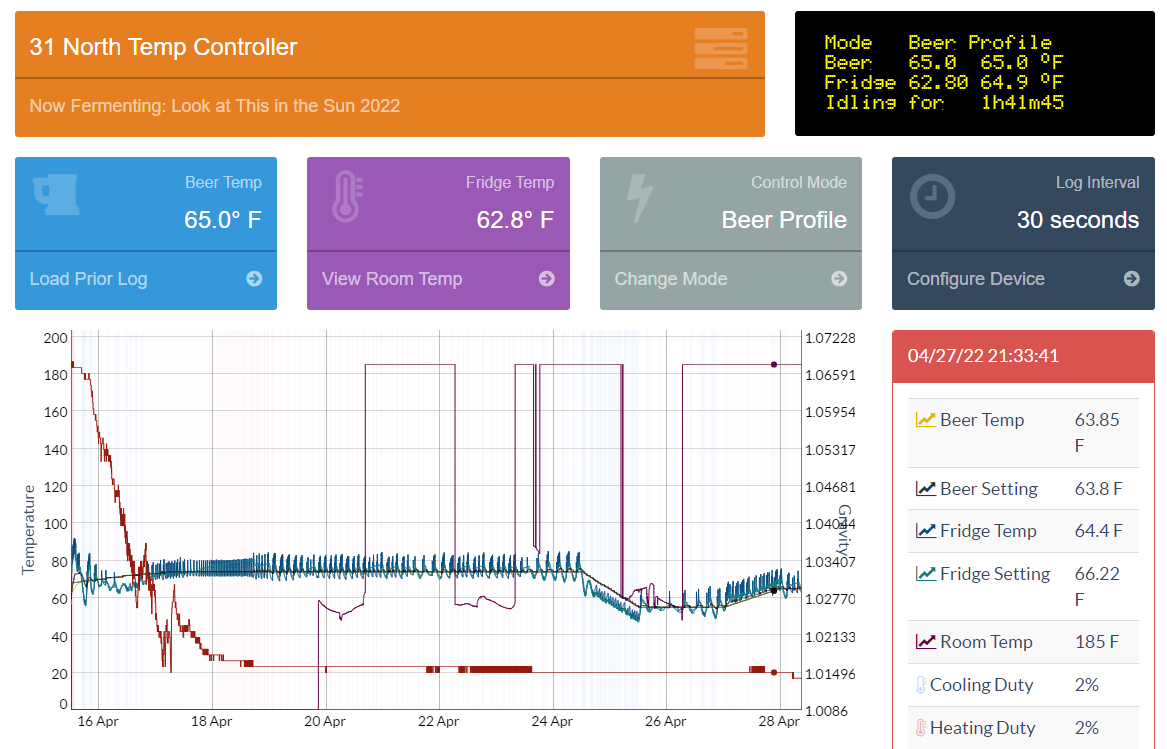Click the Beer Temp legend chart icon
The image size is (1167, 749).
(x=925, y=420)
